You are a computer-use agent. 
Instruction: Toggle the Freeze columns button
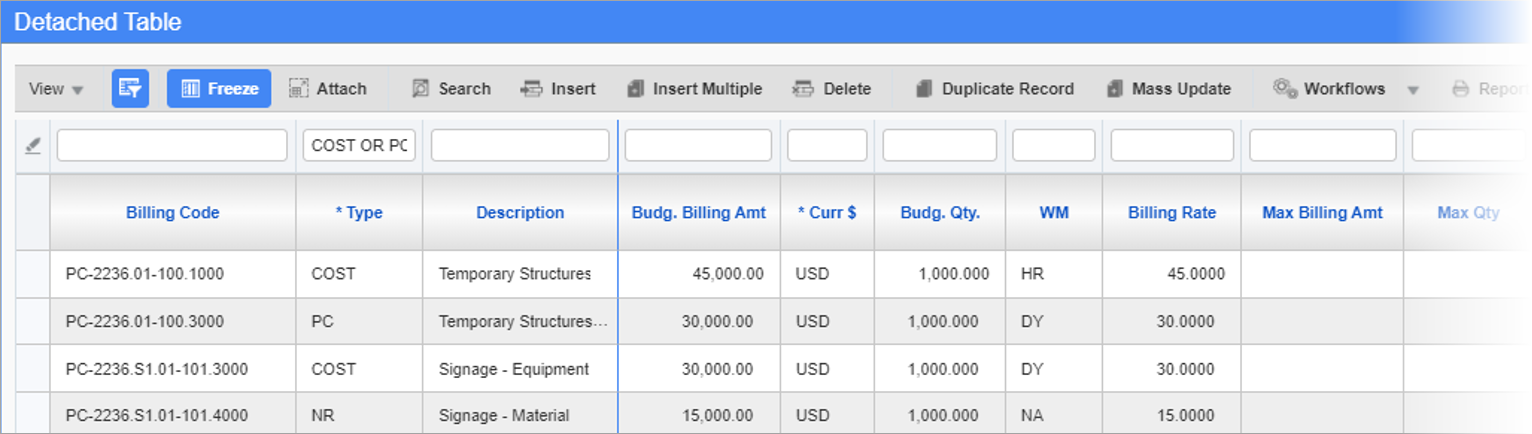(219, 88)
